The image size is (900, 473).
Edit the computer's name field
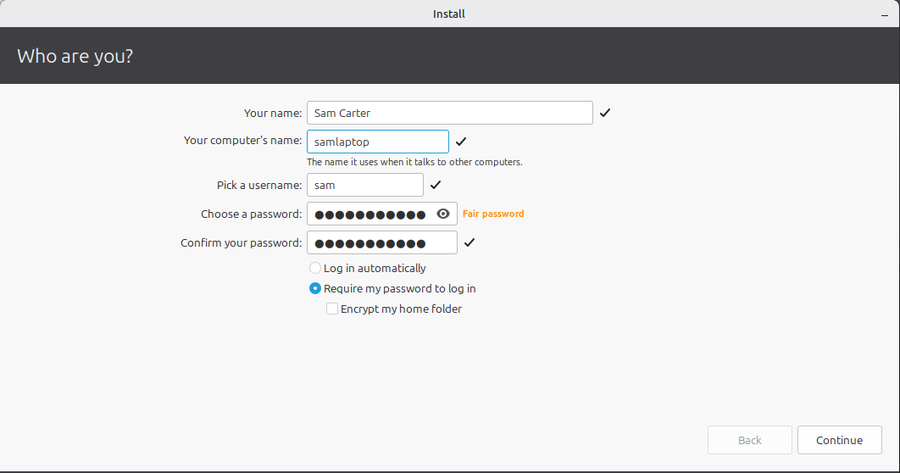pyautogui.click(x=378, y=142)
